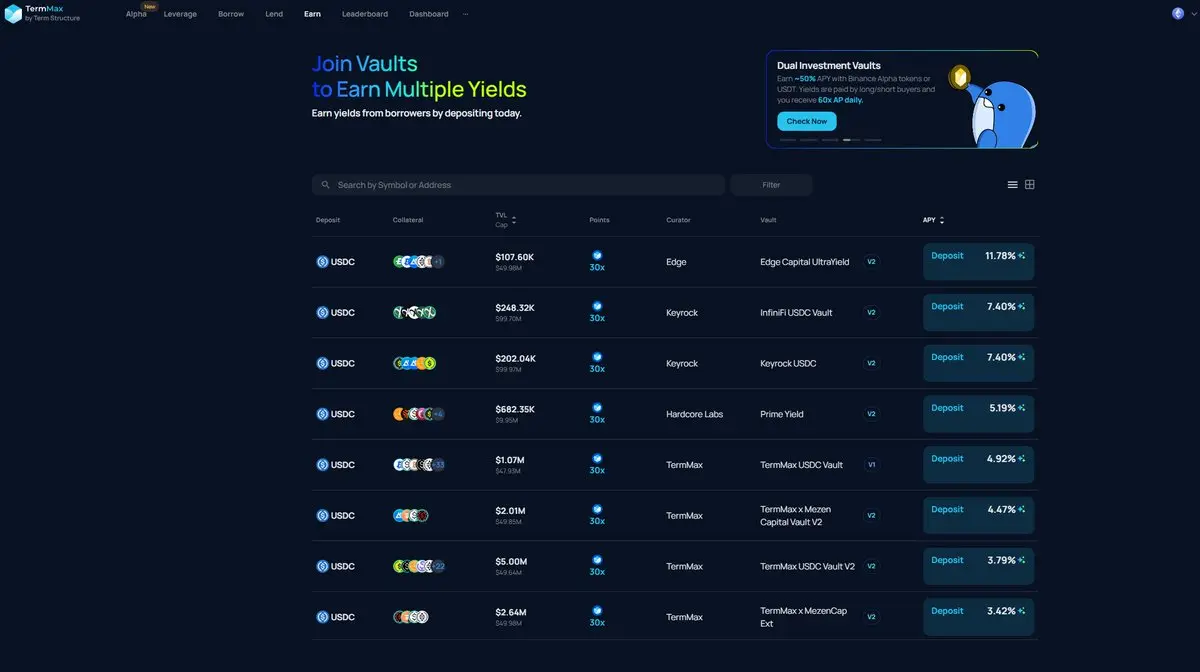Click the +1 collateral badge in Edge Capital UltraYield row

click(x=438, y=262)
